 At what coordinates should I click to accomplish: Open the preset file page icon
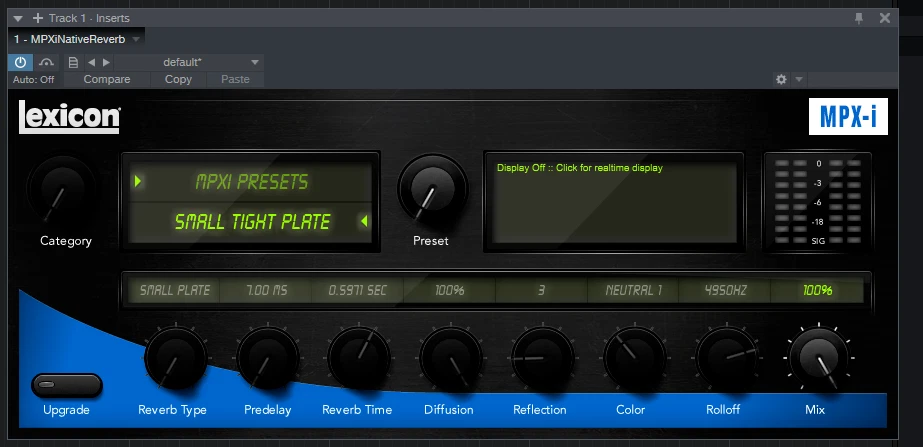(74, 62)
